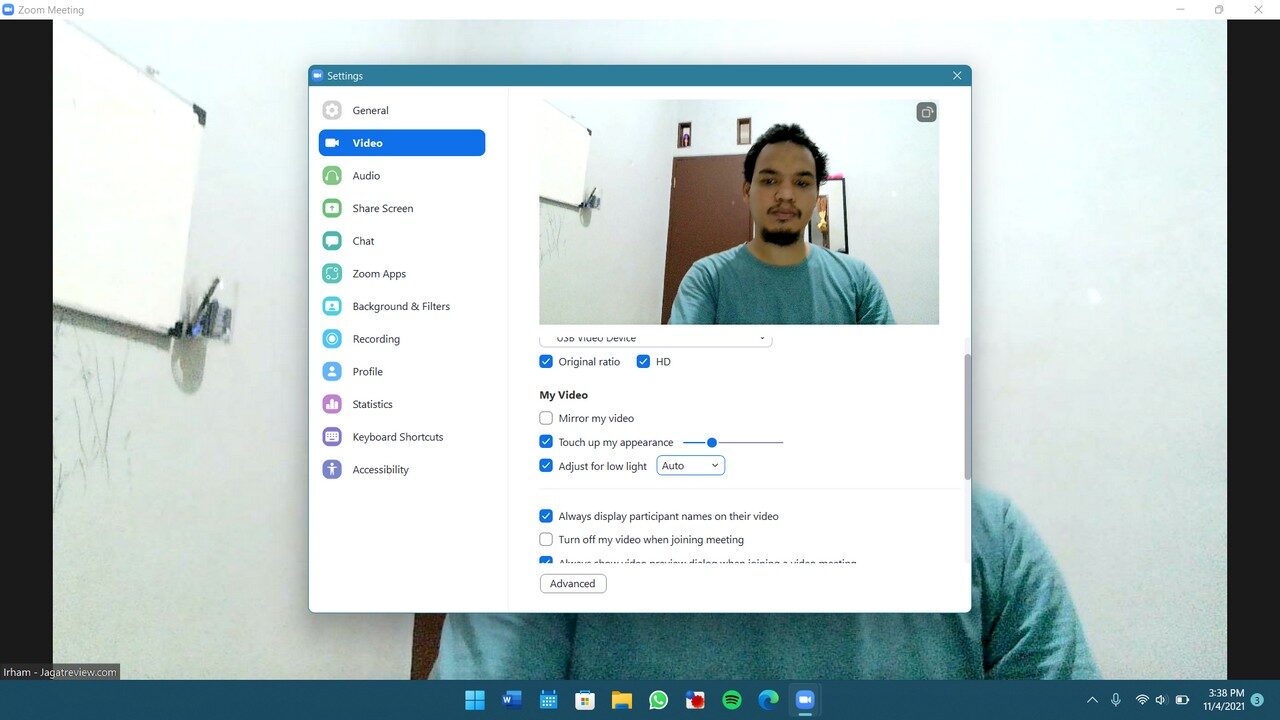This screenshot has height=720, width=1280.
Task: Click the settings panel vertical scrollbar
Action: (967, 416)
